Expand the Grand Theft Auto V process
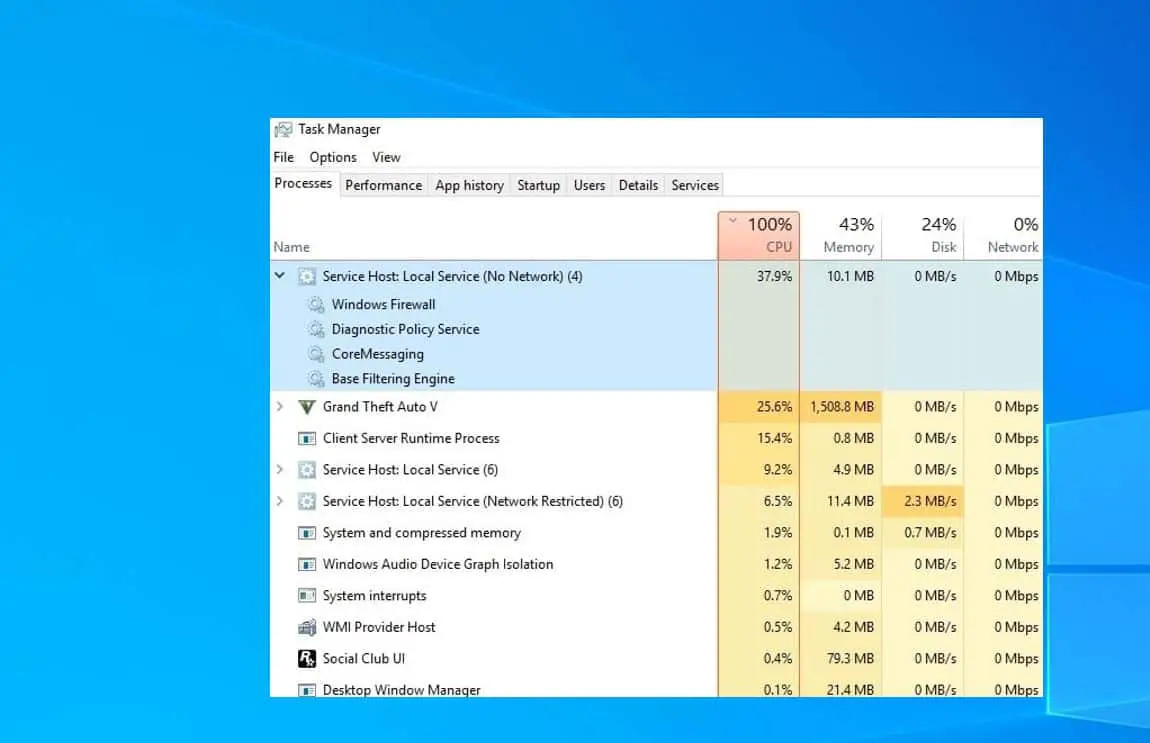The width and height of the screenshot is (1150, 743). pyautogui.click(x=279, y=406)
